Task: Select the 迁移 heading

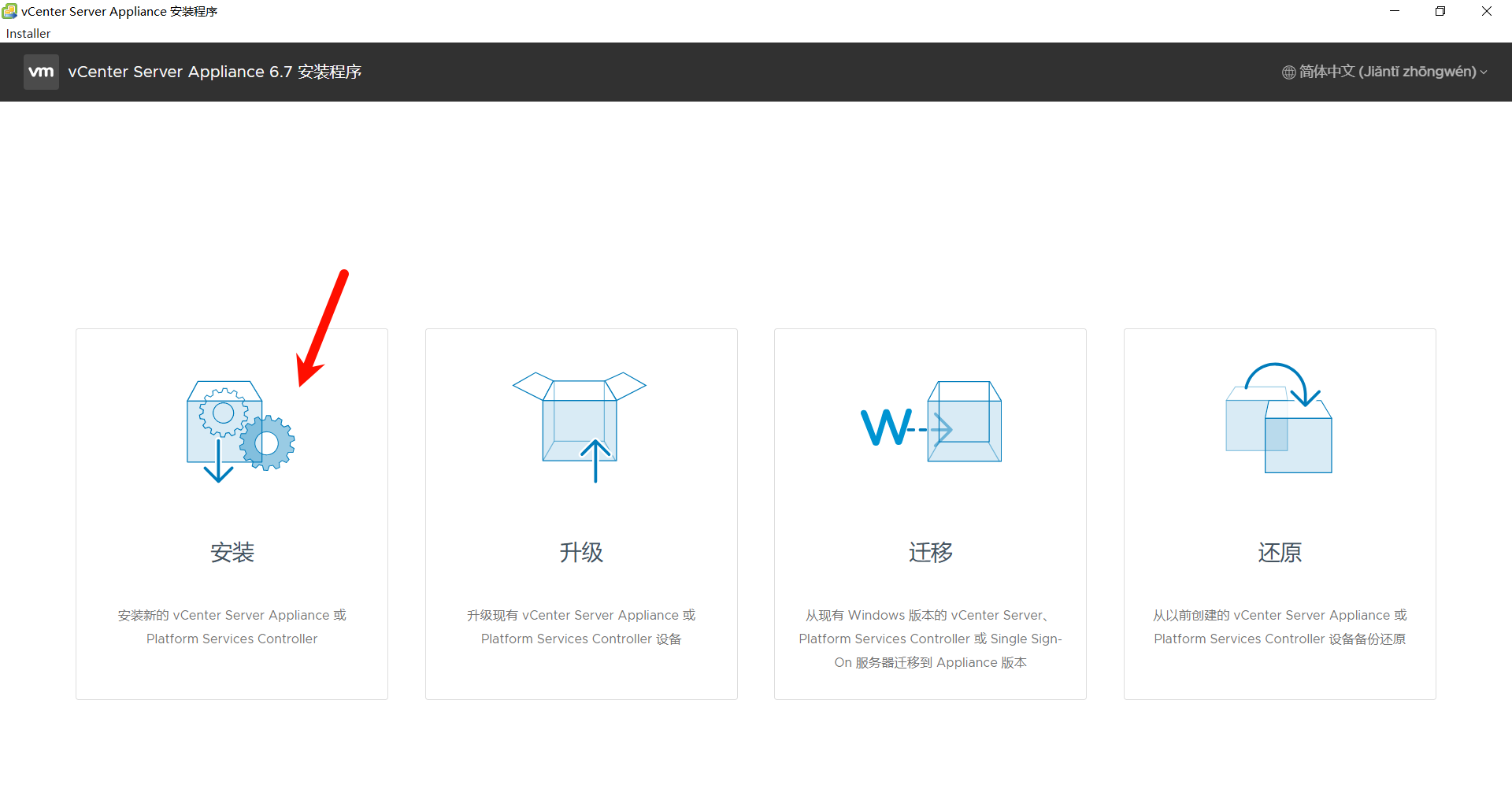Action: click(931, 553)
